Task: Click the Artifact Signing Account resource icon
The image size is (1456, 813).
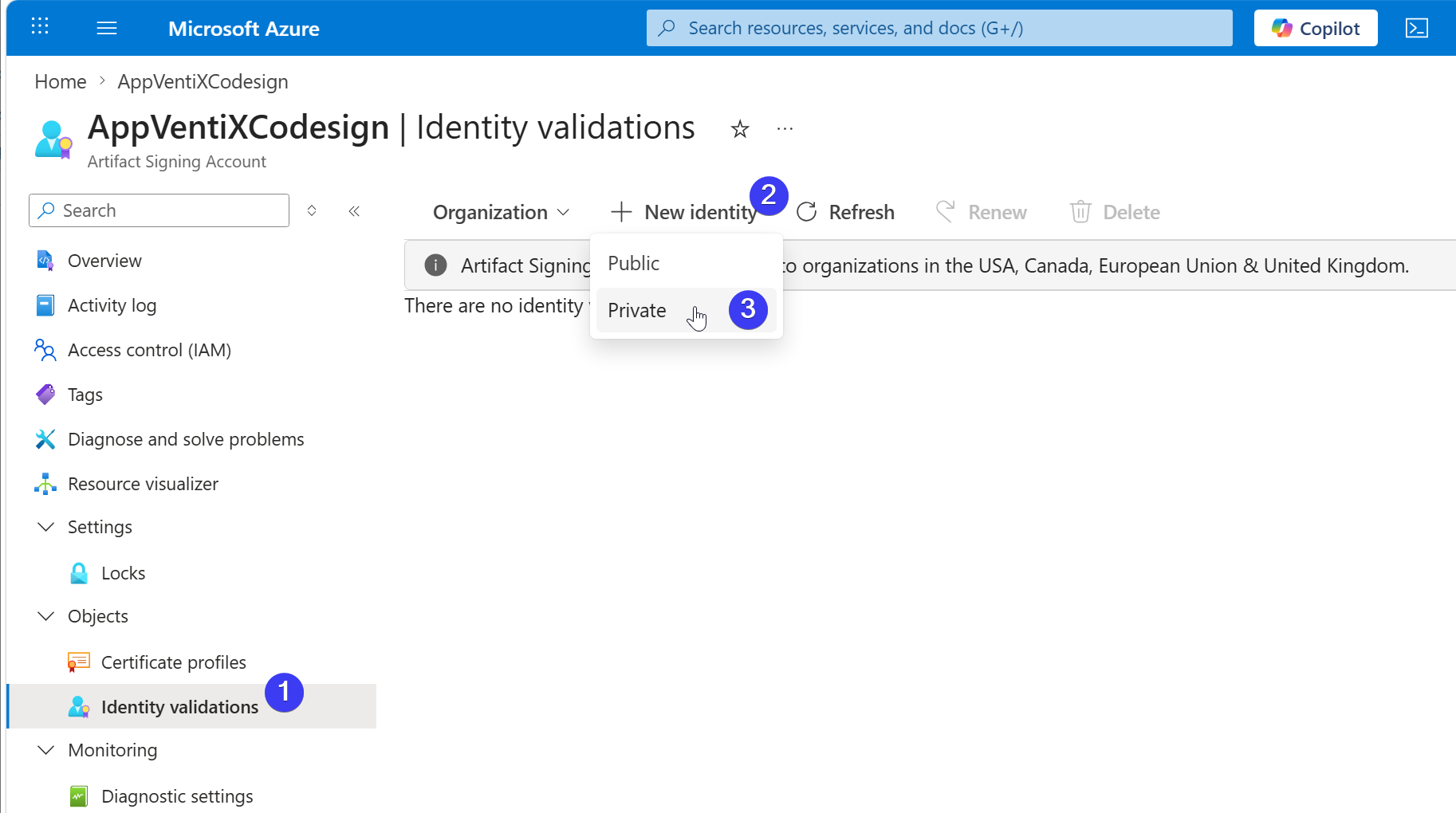Action: (x=53, y=139)
